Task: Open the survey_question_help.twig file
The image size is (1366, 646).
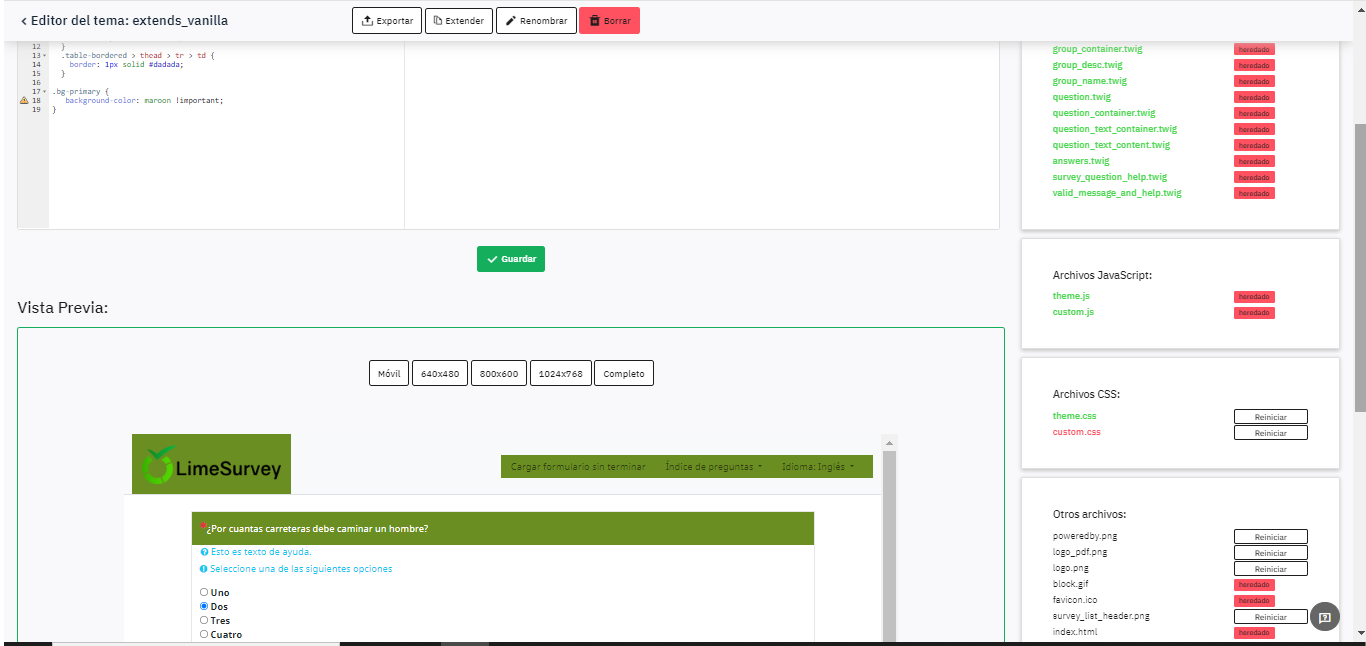Action: click(1109, 177)
